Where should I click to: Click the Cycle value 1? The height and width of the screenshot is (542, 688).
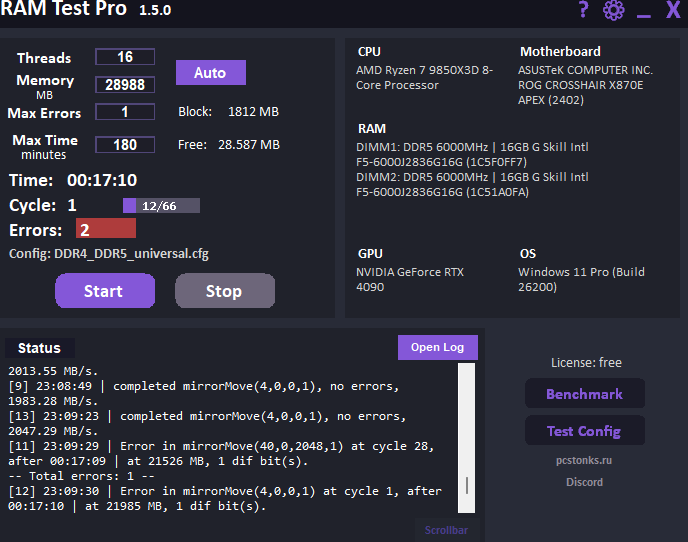[x=72, y=205]
